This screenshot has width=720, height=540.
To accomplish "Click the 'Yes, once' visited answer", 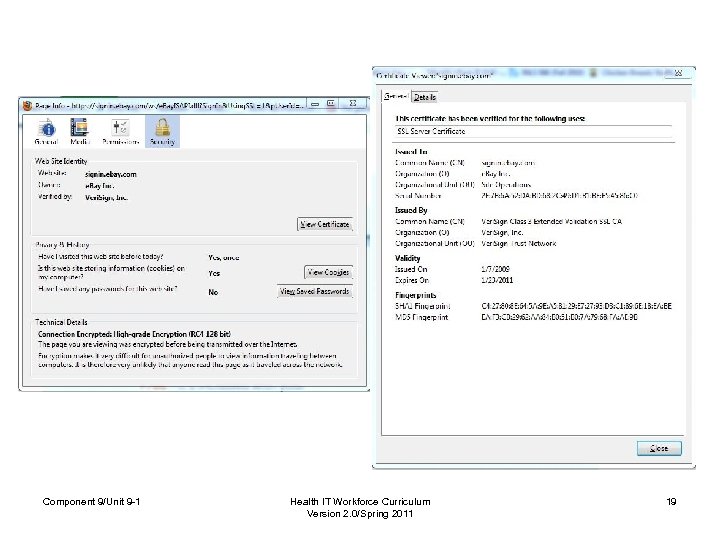I will (x=224, y=258).
